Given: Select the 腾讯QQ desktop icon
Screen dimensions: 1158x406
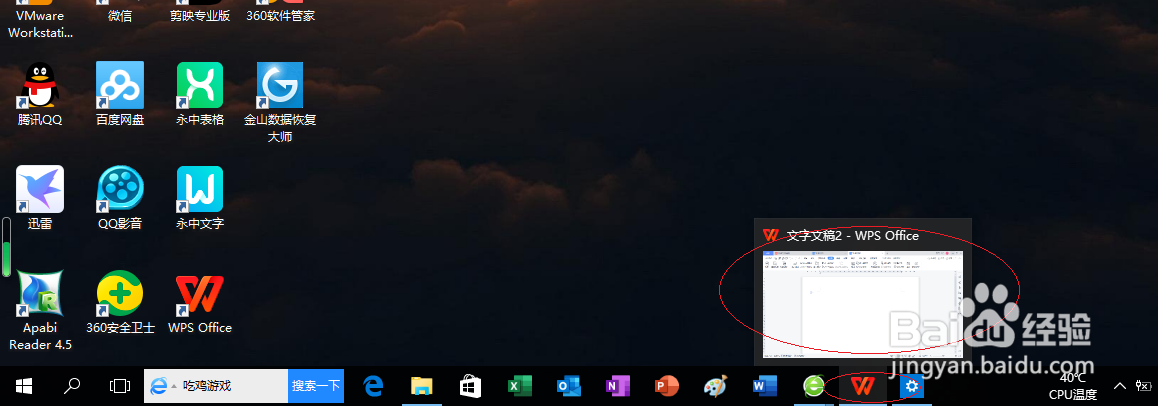Looking at the screenshot, I should point(40,94).
